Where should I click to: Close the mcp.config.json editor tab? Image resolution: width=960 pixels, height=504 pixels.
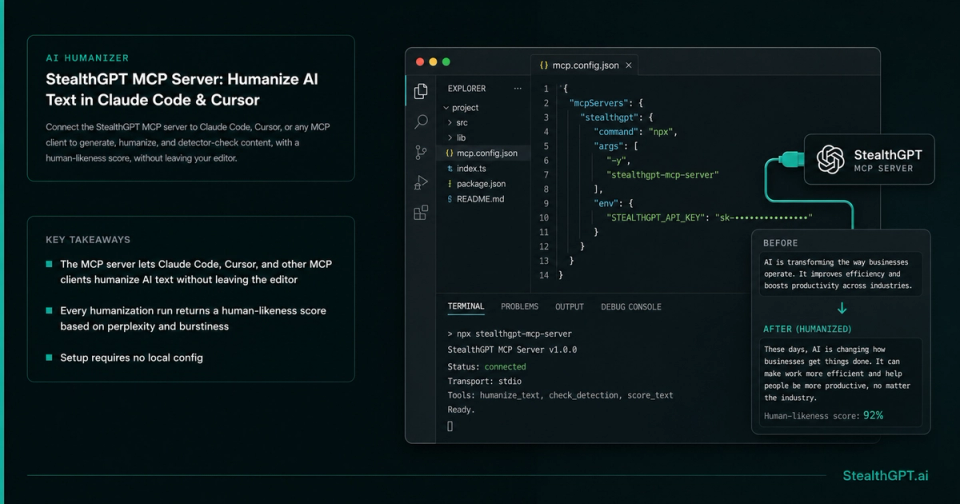[629, 65]
